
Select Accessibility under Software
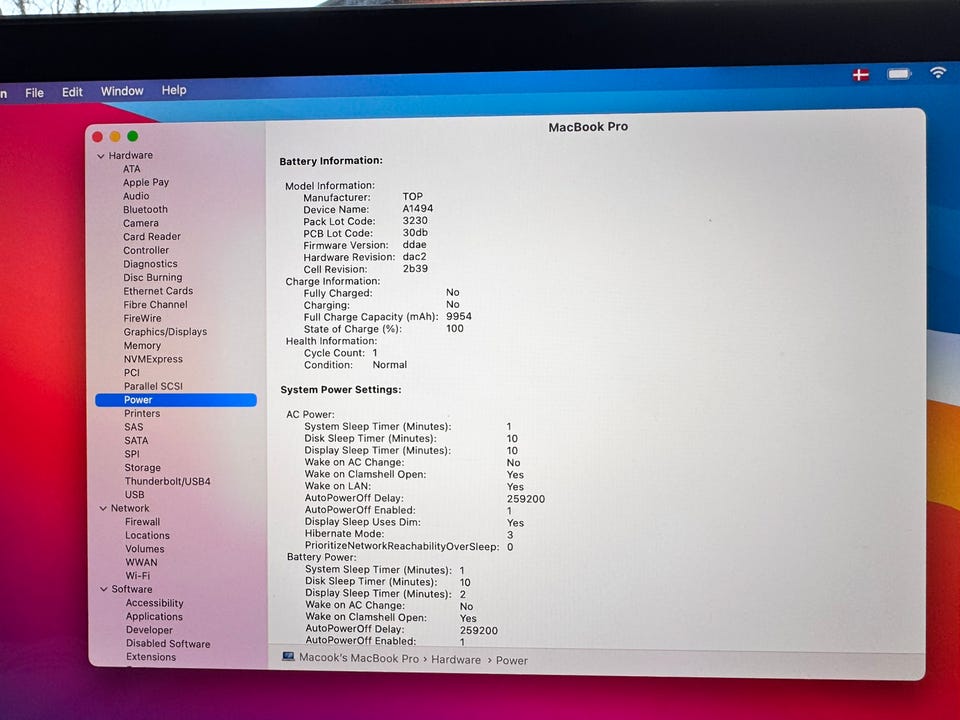pos(155,603)
